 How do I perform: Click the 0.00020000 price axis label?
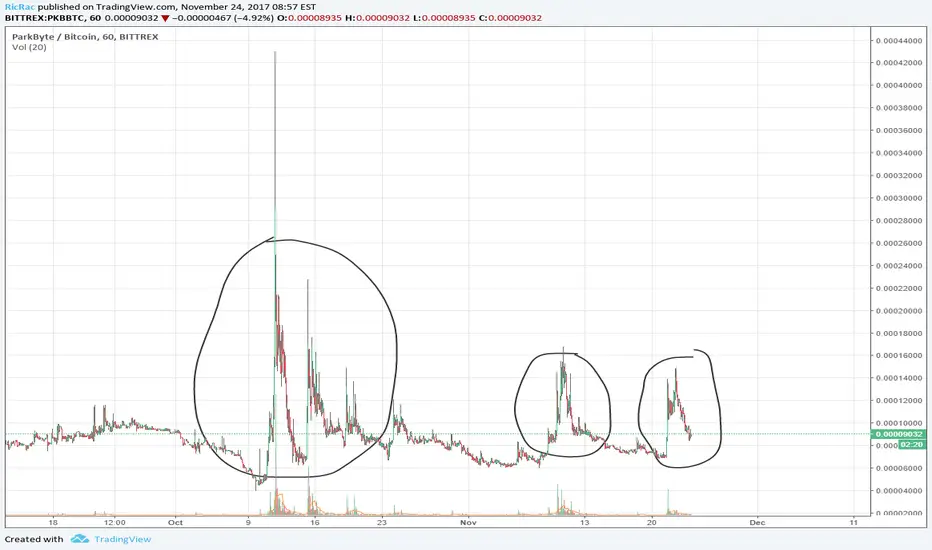pos(899,311)
